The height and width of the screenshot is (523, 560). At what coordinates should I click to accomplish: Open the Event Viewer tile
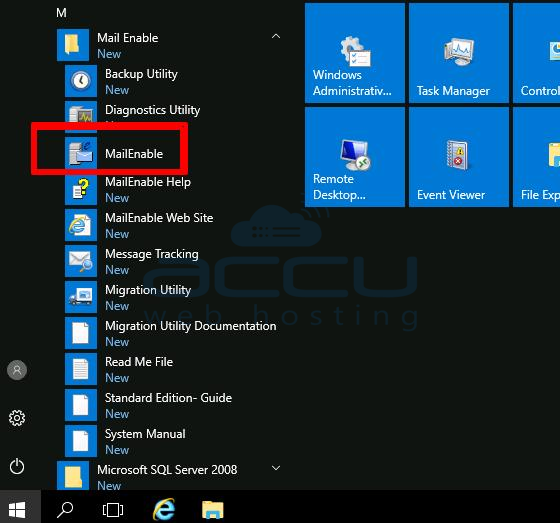[459, 157]
